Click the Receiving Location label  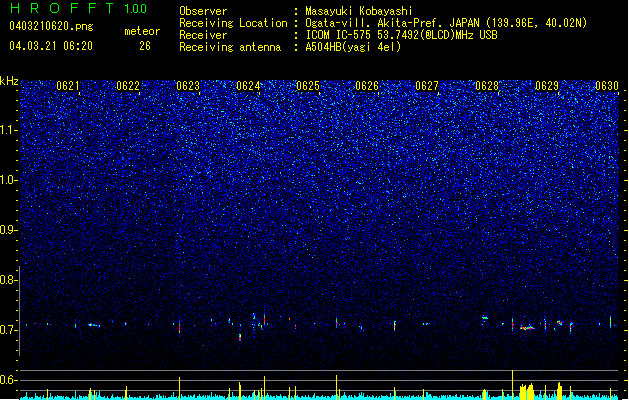tap(233, 23)
